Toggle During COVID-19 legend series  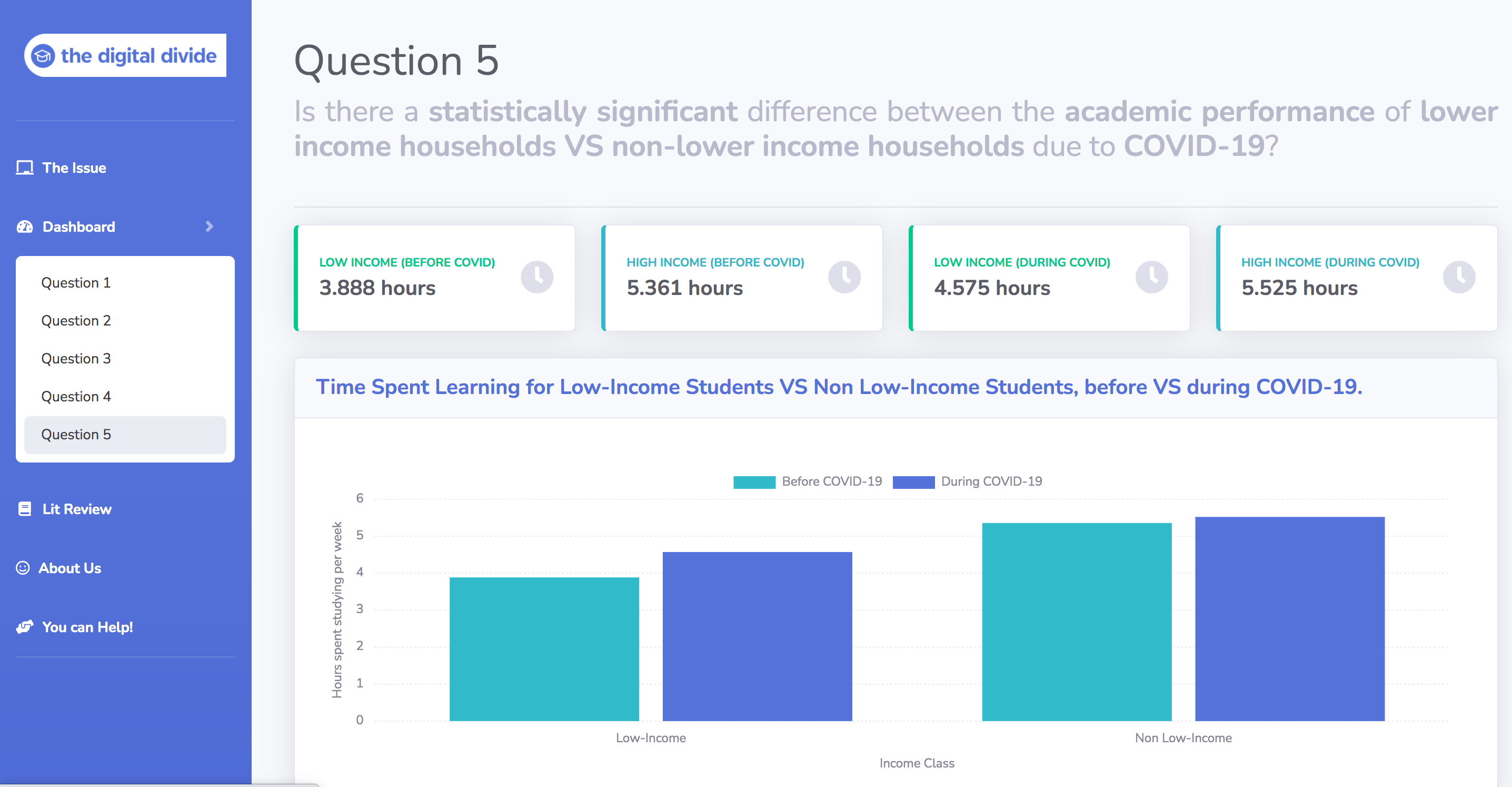967,481
